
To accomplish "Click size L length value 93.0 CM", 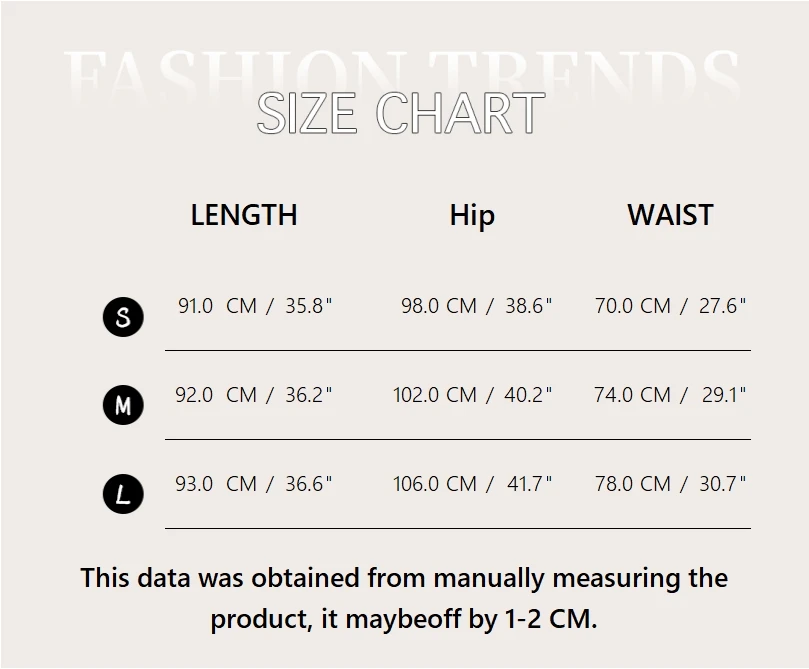I will coord(216,484).
